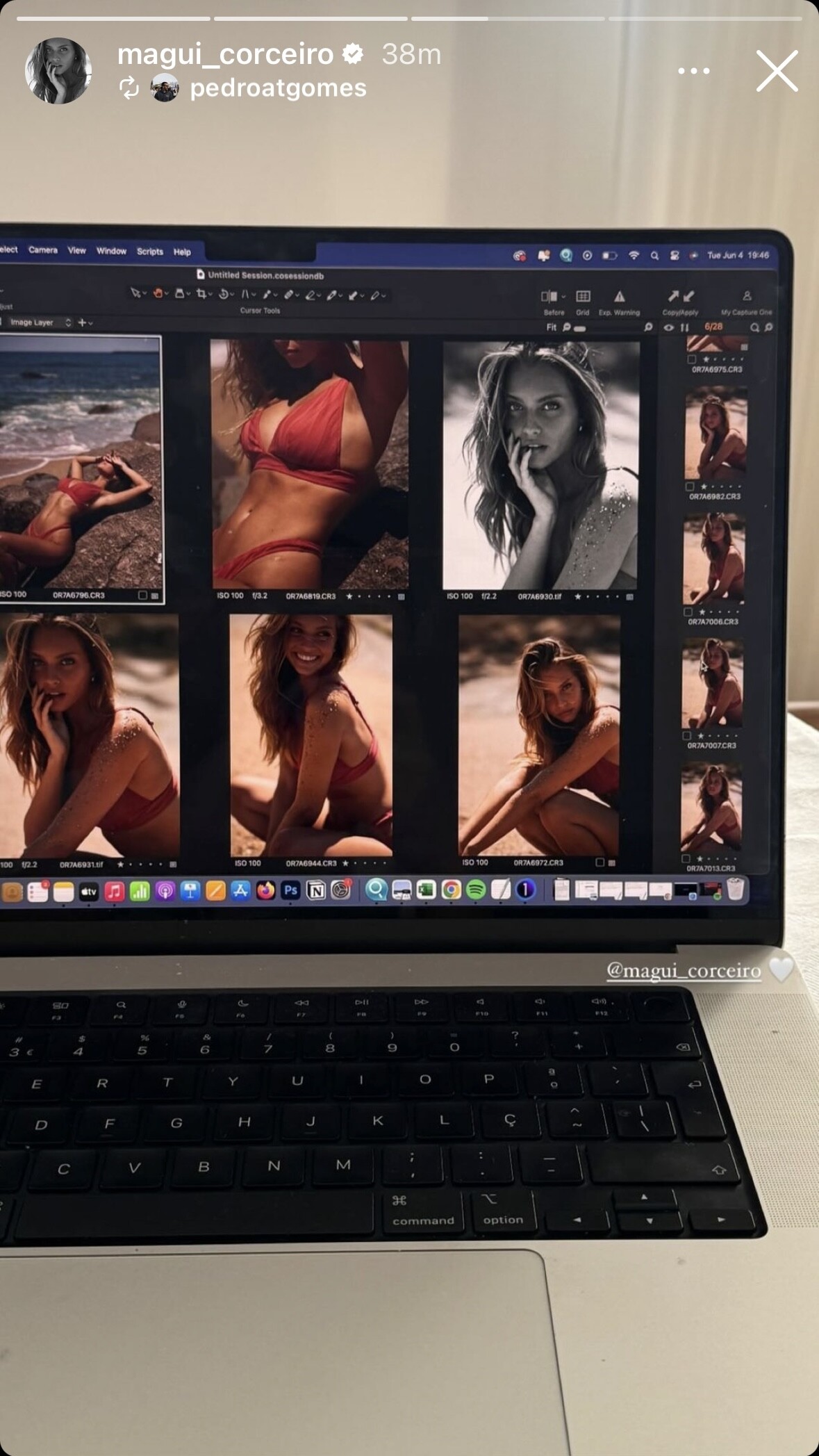Toggle the Grid overlay icon

[583, 297]
